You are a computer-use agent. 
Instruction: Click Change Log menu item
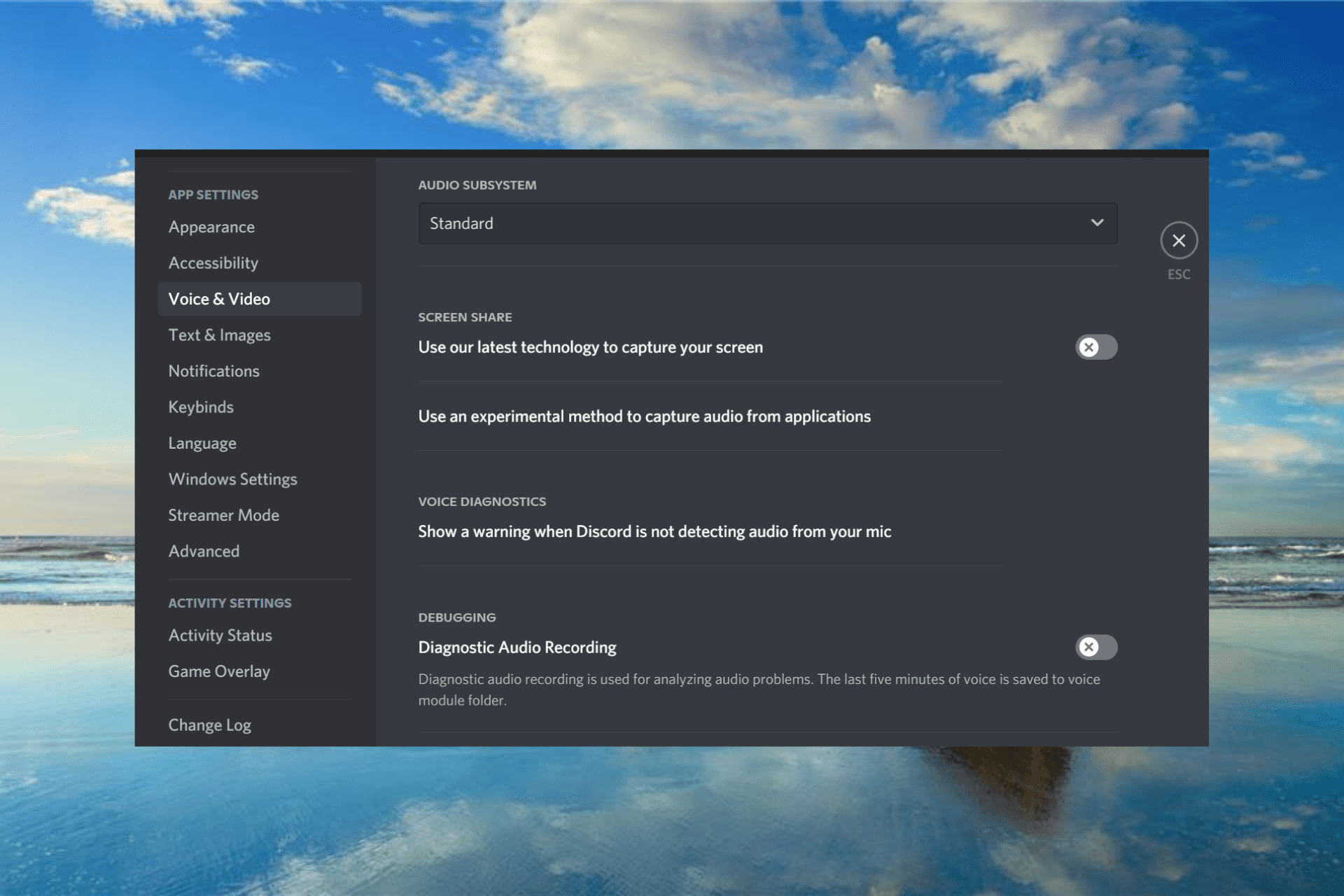pos(209,724)
